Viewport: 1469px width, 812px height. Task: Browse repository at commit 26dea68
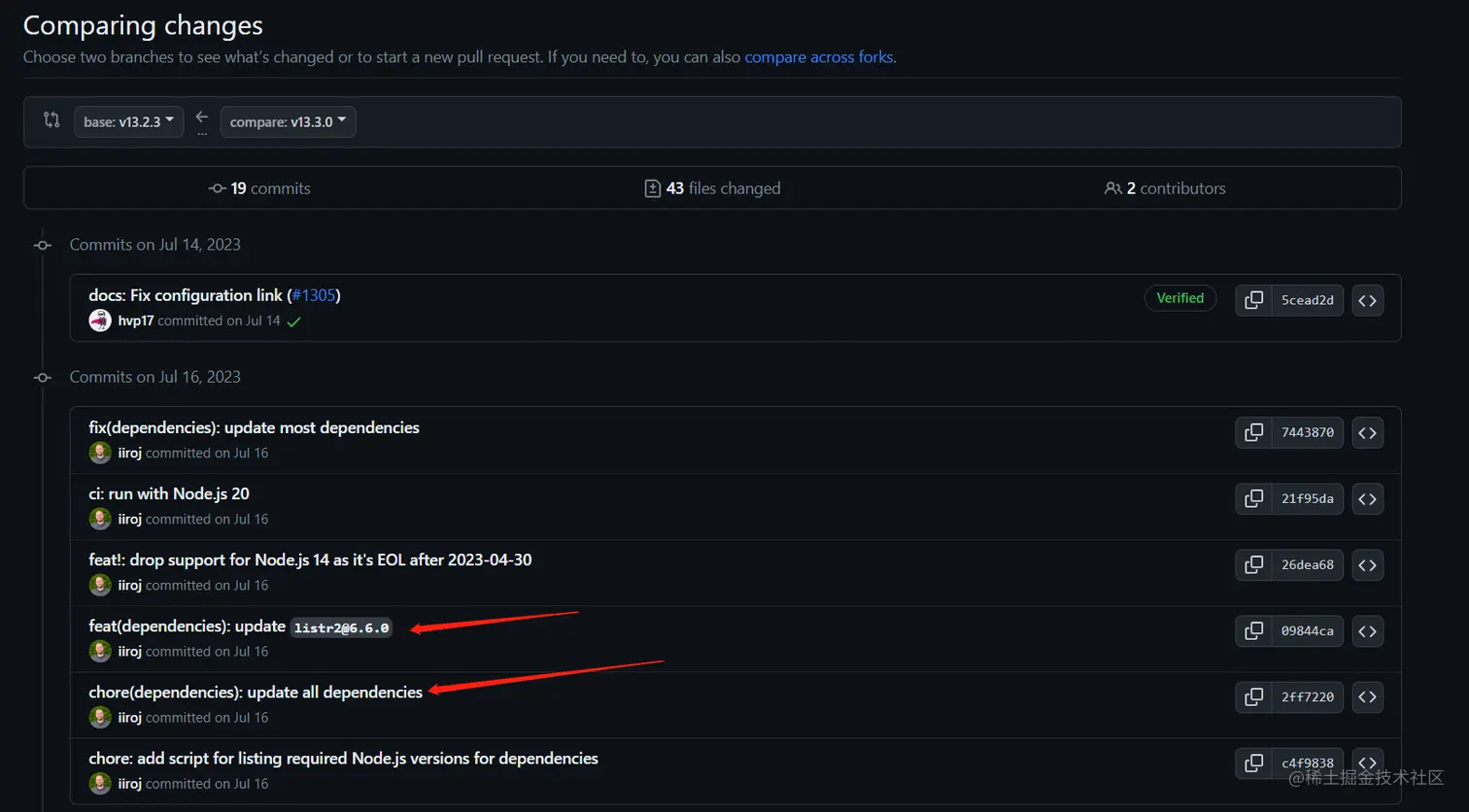pos(1367,564)
